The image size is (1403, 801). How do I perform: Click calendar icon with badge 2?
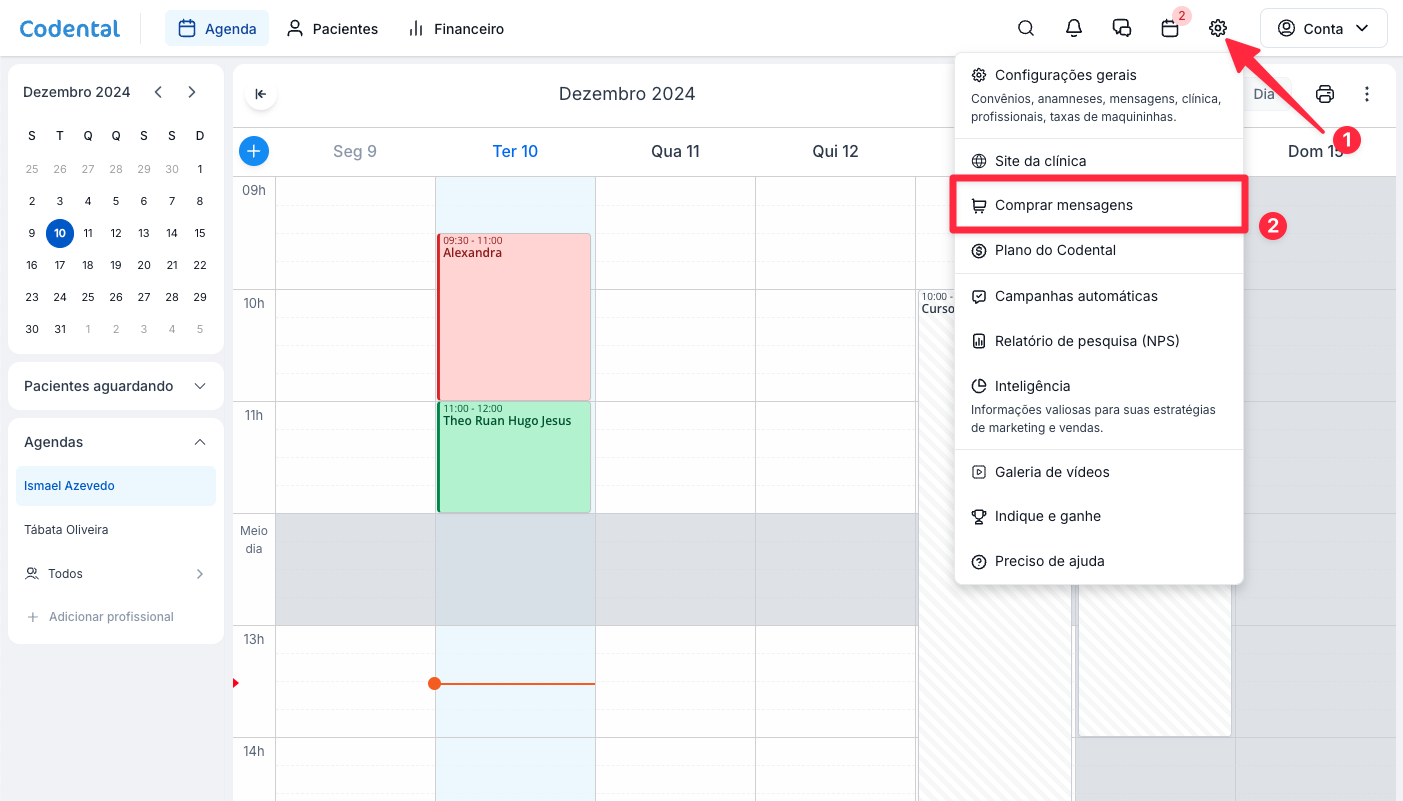[x=1169, y=28]
